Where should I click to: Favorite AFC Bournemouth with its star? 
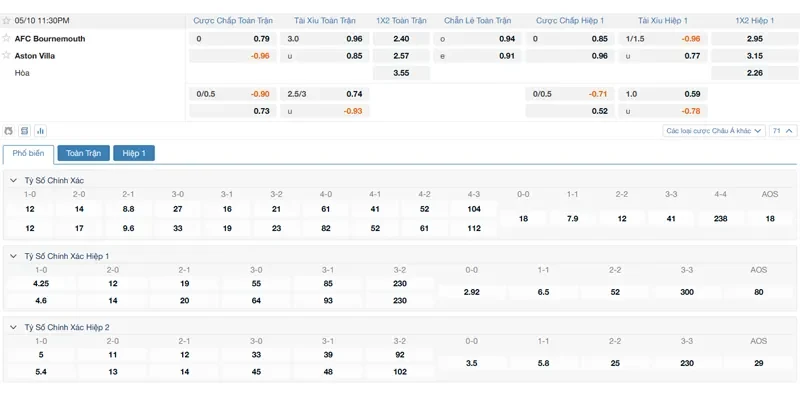click(x=6, y=38)
